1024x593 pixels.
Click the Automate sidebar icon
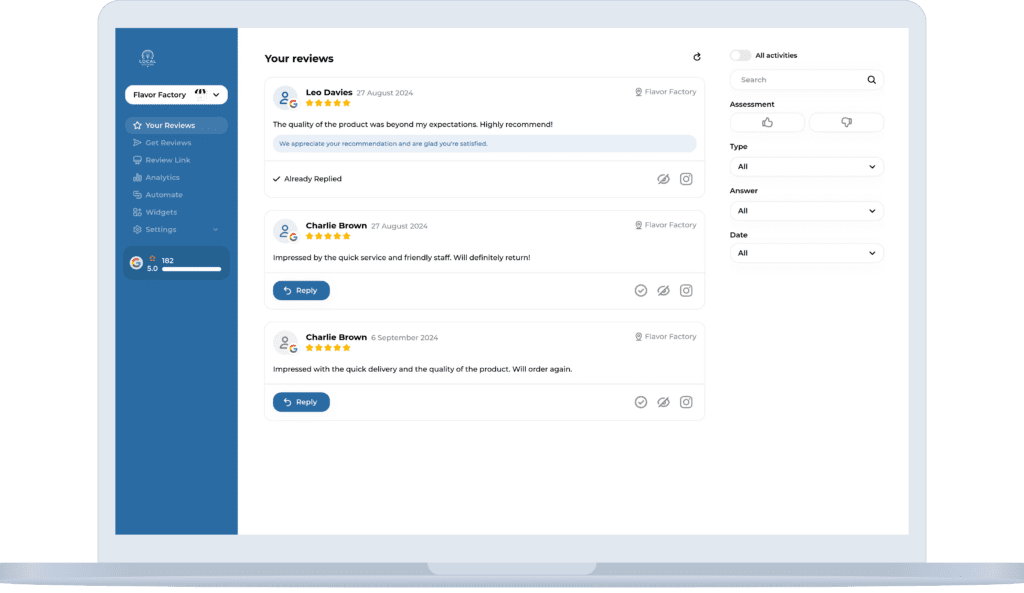137,194
